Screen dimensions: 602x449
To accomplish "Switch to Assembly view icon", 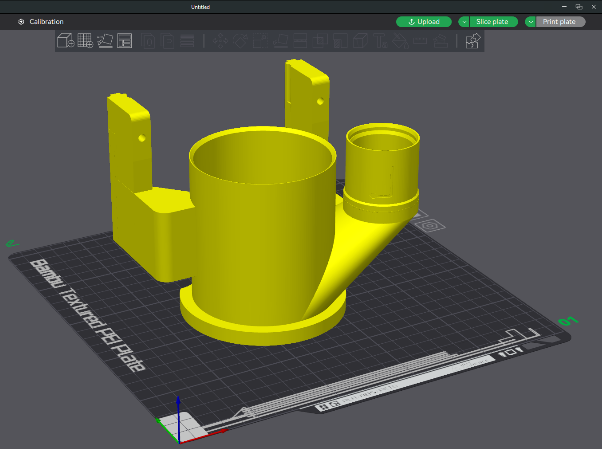I will click(474, 41).
